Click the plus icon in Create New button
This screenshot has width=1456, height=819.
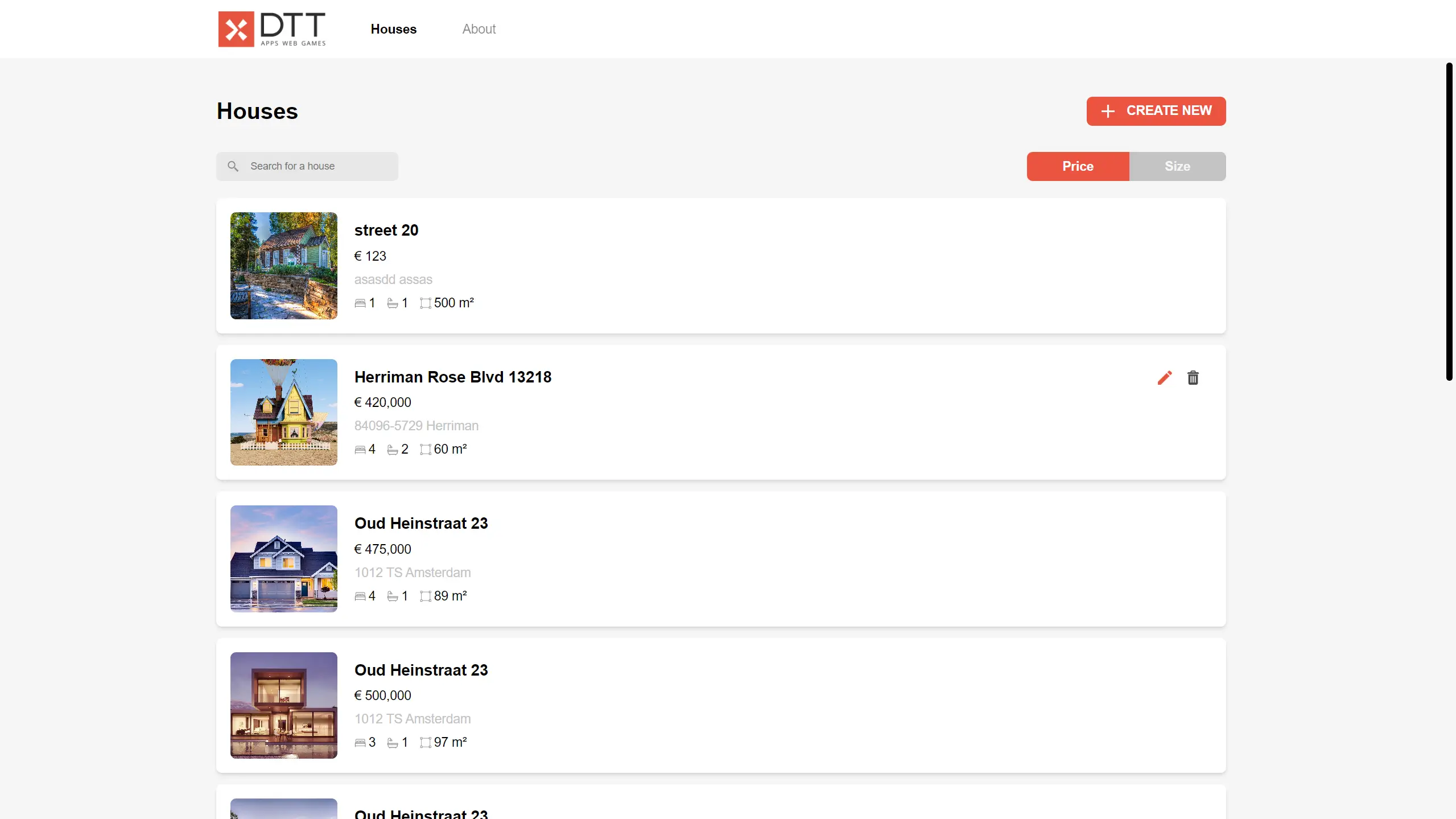pos(1107,111)
